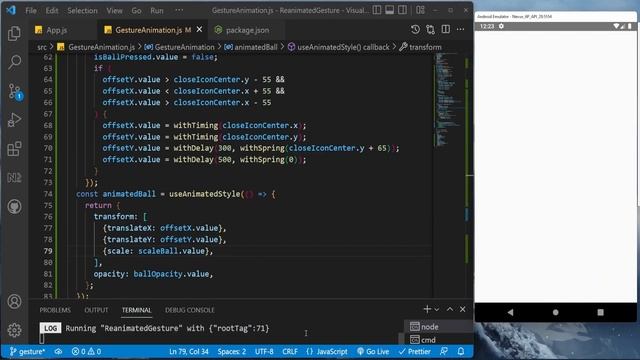The image size is (640, 360).
Task: Add a new terminal with the plus icon
Action: point(427,309)
